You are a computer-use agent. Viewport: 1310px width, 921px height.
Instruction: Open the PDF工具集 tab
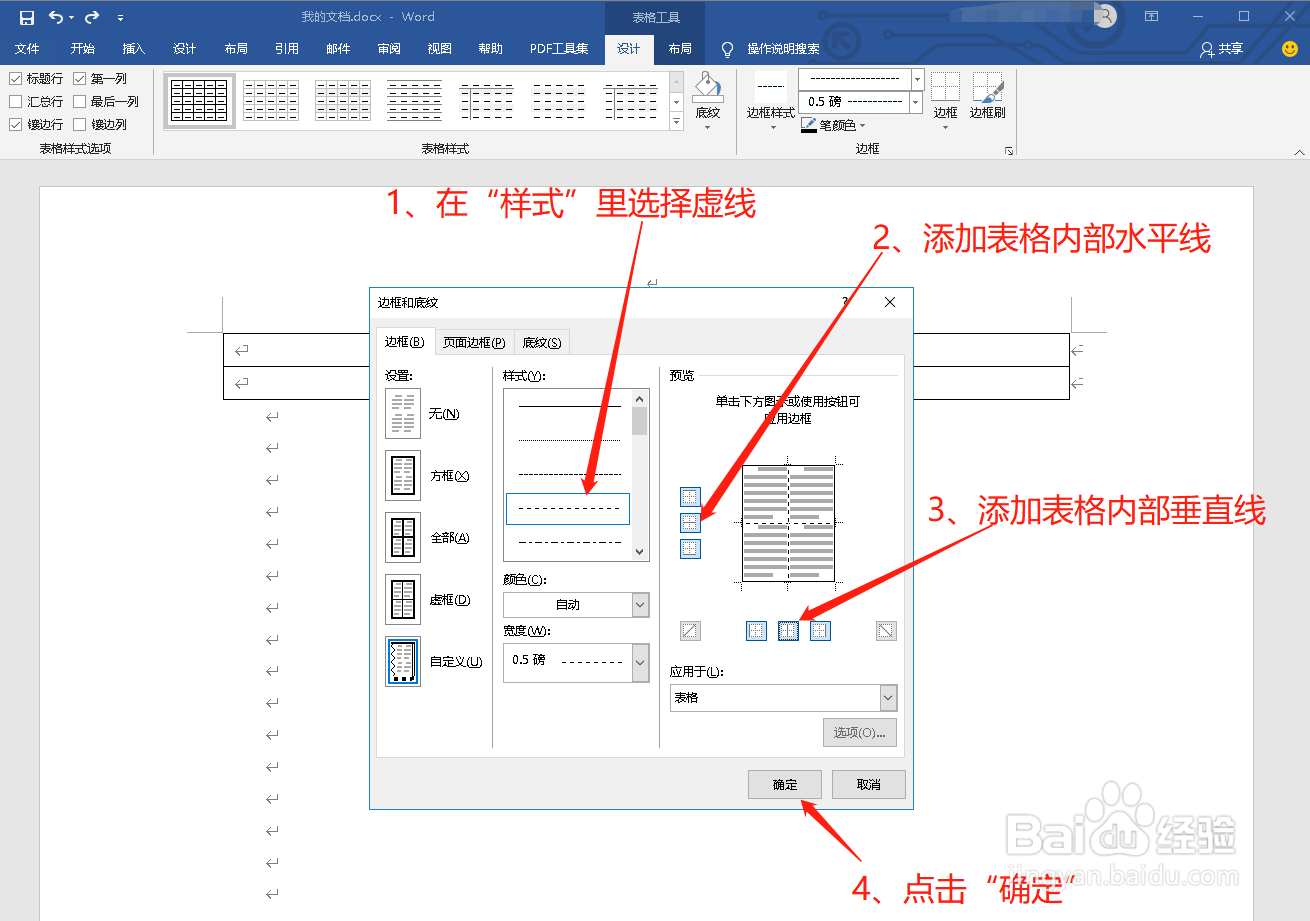559,49
